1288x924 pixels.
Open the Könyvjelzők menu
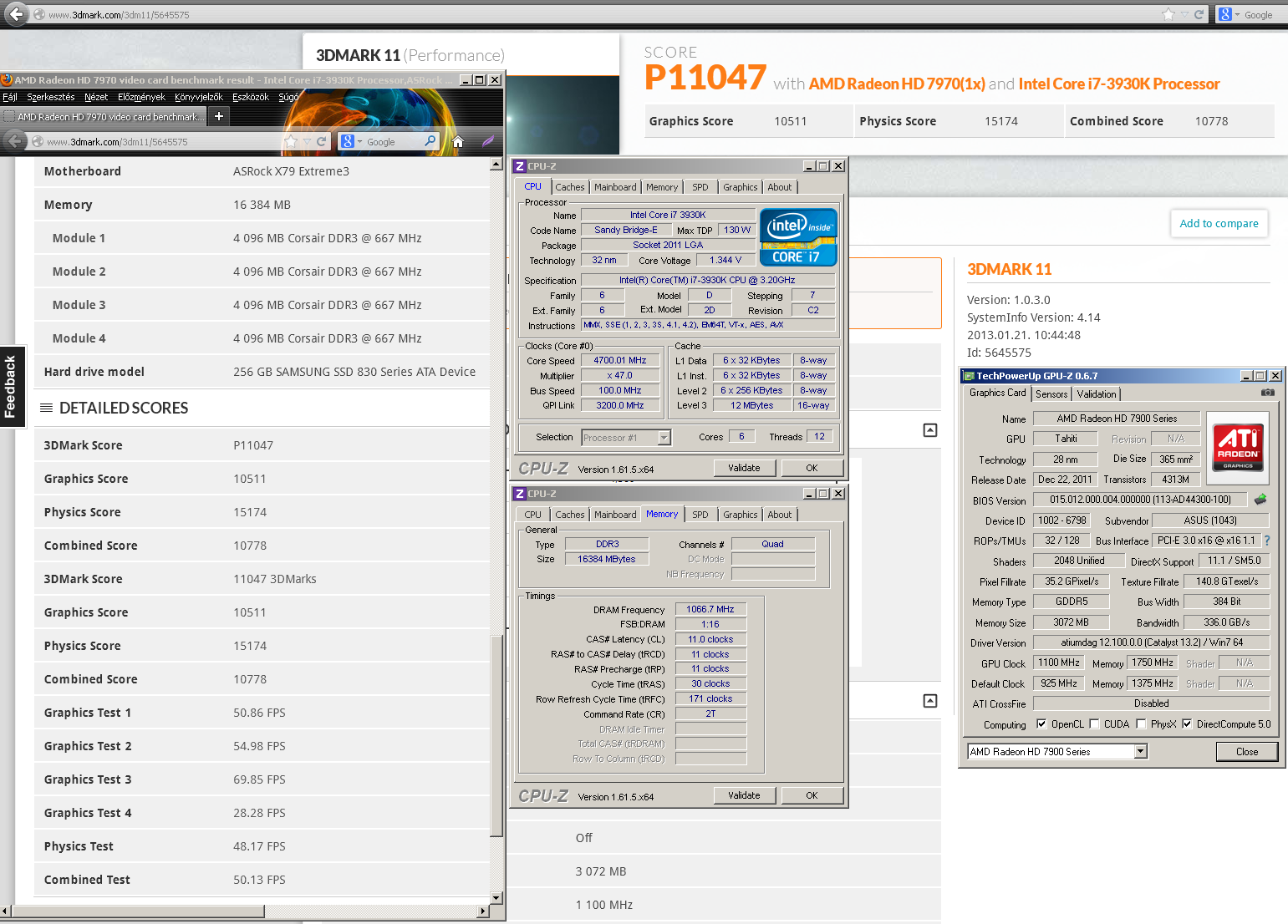[199, 97]
